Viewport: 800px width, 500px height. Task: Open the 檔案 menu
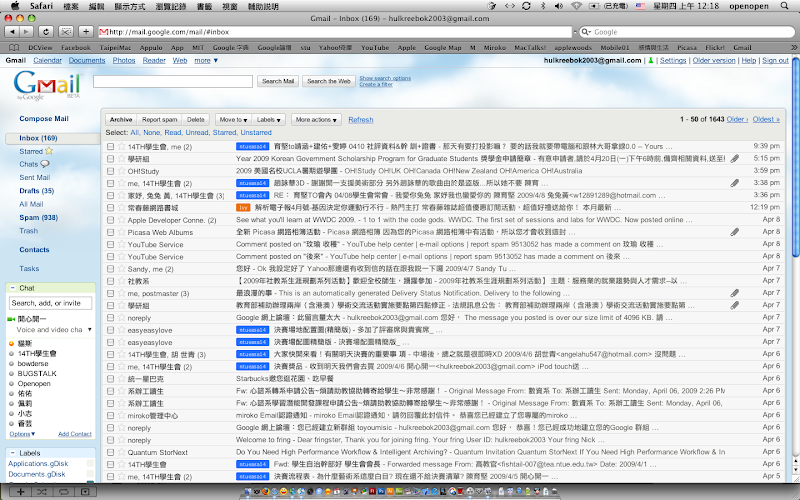tap(70, 6)
